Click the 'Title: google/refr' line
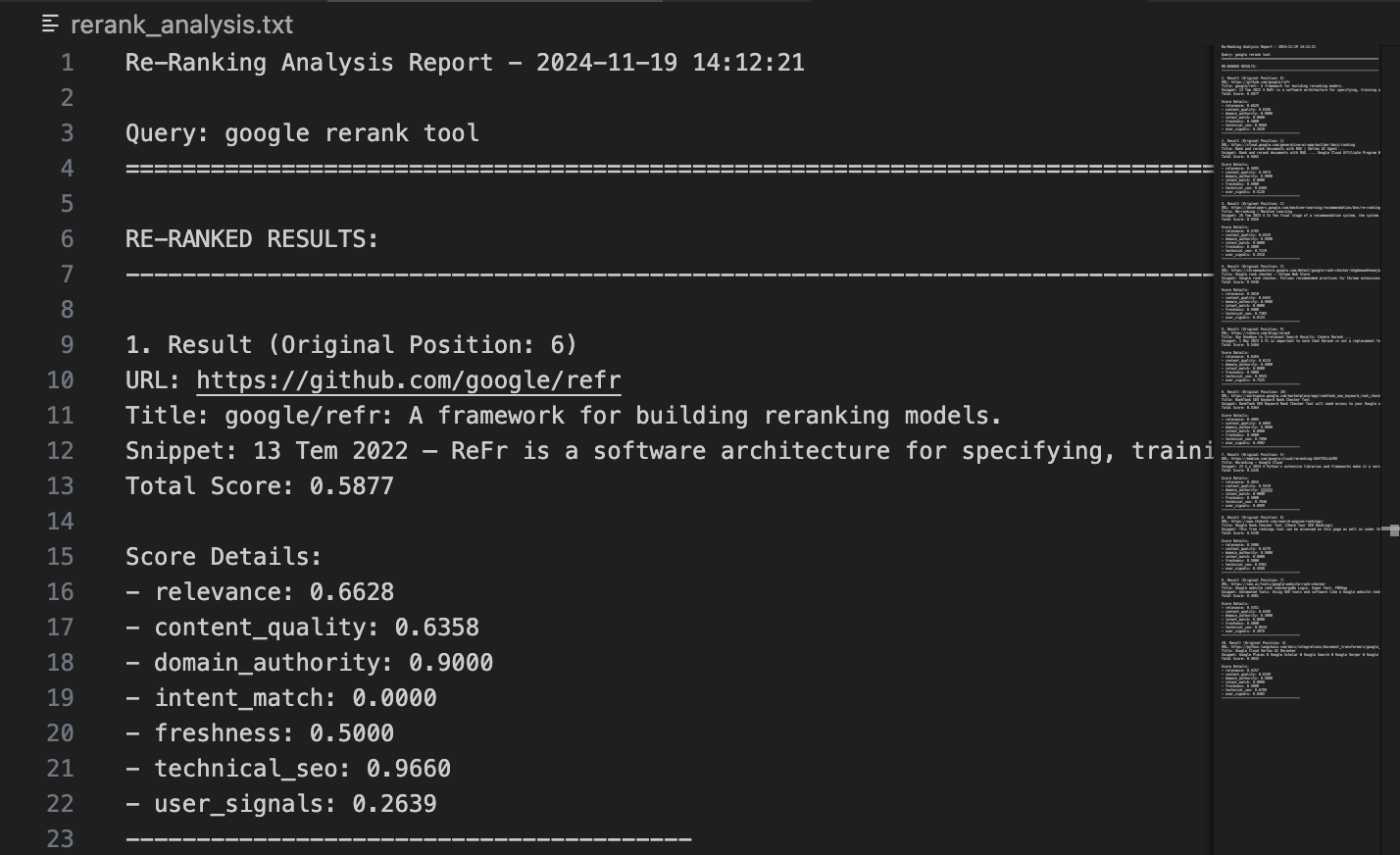 [x=564, y=416]
